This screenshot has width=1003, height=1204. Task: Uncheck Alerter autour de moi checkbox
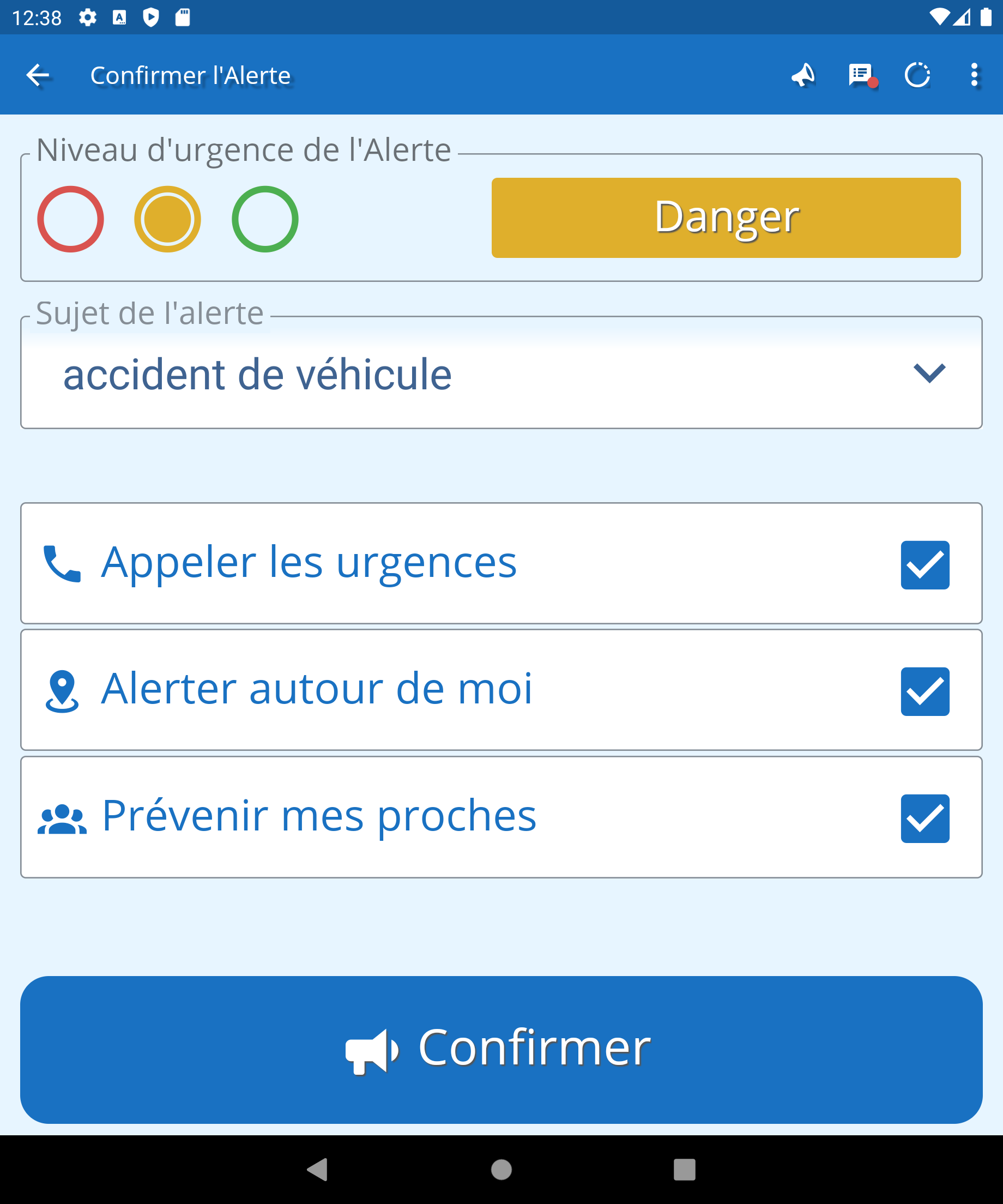coord(925,691)
